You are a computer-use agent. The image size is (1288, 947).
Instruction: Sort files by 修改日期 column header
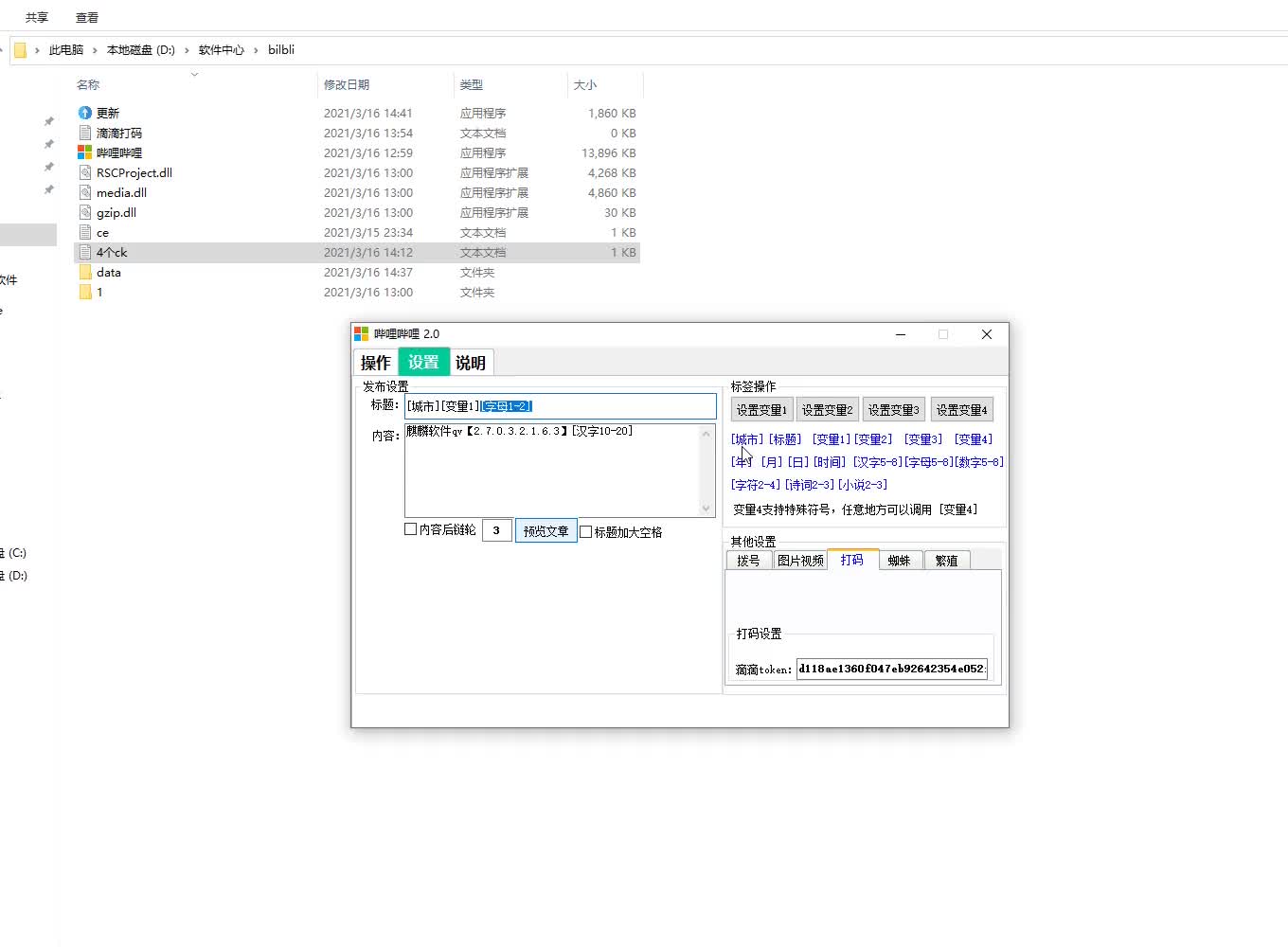click(x=385, y=84)
